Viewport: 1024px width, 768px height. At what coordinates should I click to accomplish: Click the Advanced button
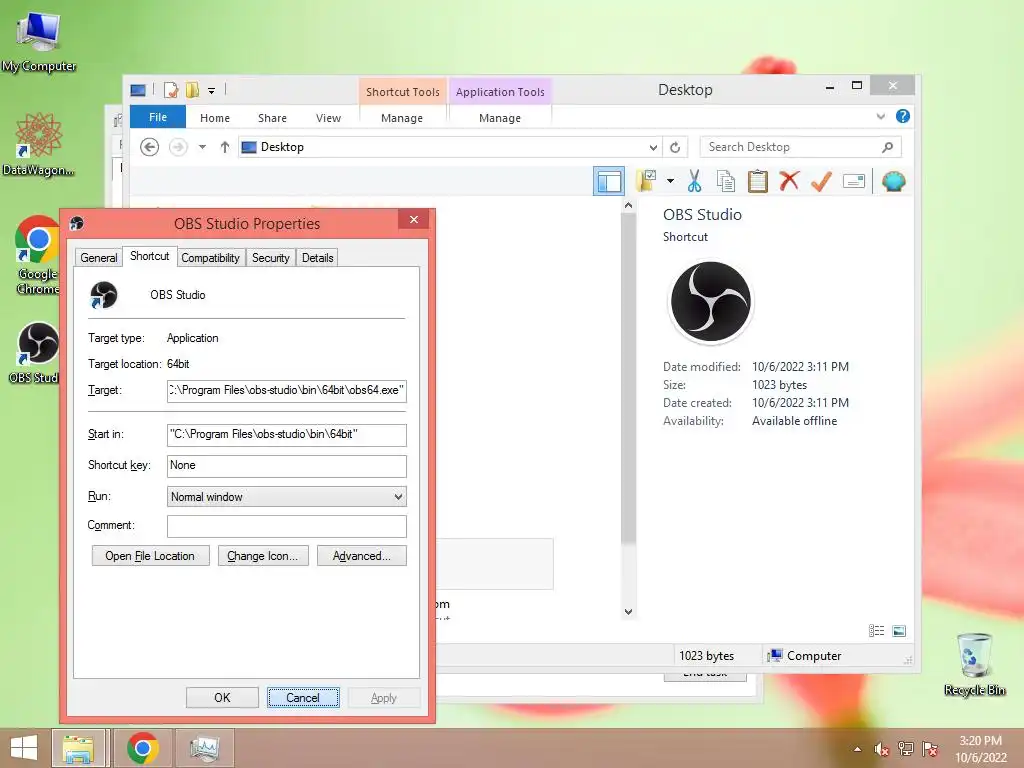click(x=362, y=556)
